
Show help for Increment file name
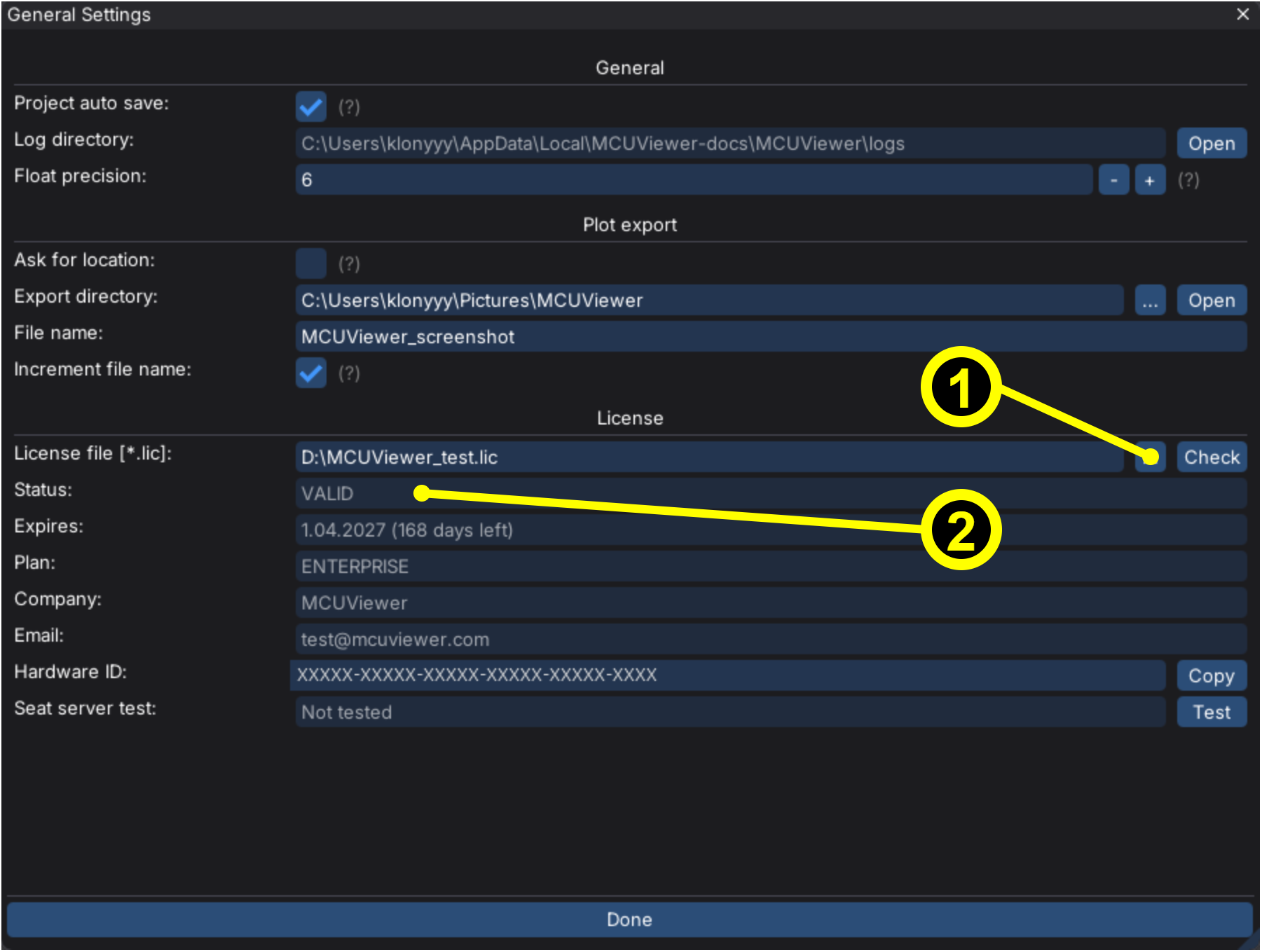click(x=349, y=373)
